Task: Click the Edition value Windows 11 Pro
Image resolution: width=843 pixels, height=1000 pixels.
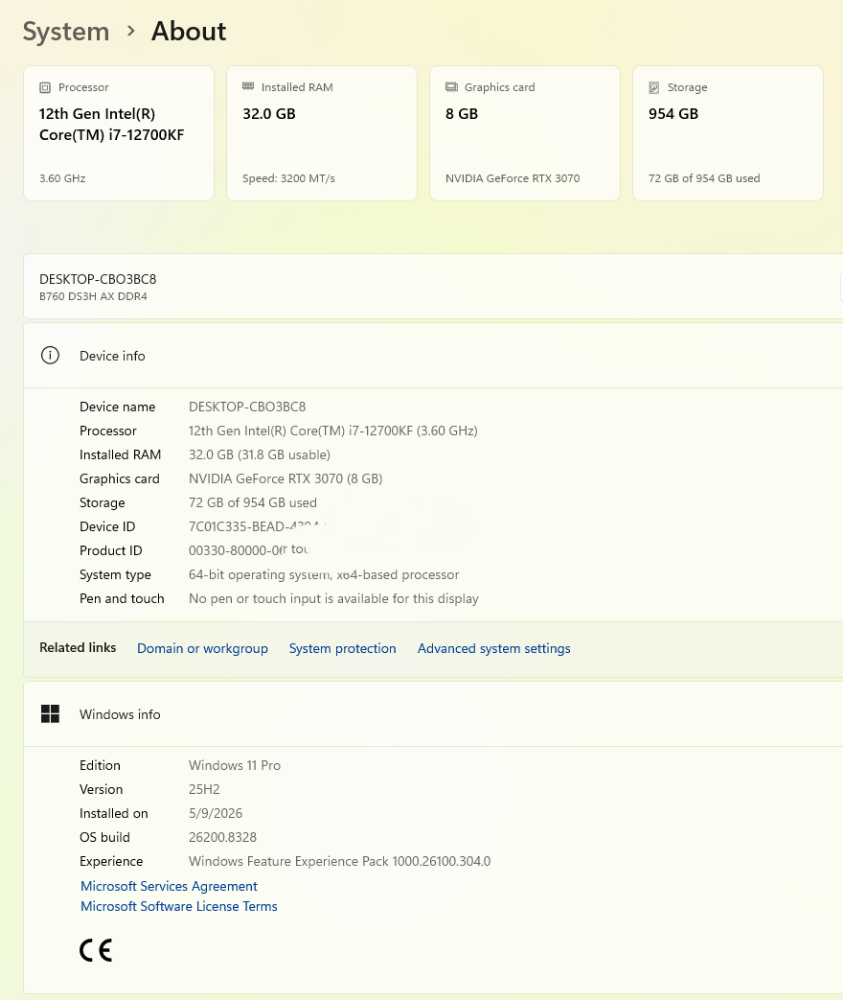Action: pos(234,765)
